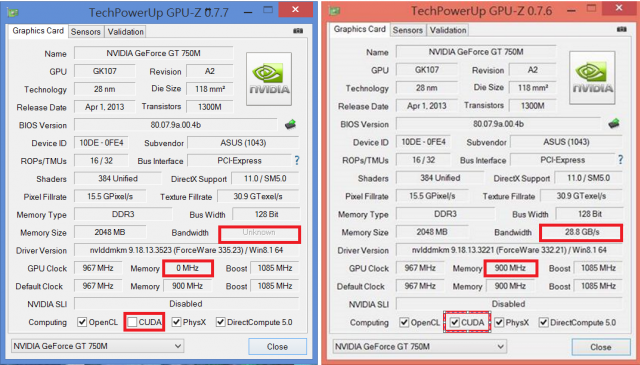Click BIOS save chip icon in GPU-Z 0.7.6
This screenshot has height=365, width=640.
pos(613,123)
